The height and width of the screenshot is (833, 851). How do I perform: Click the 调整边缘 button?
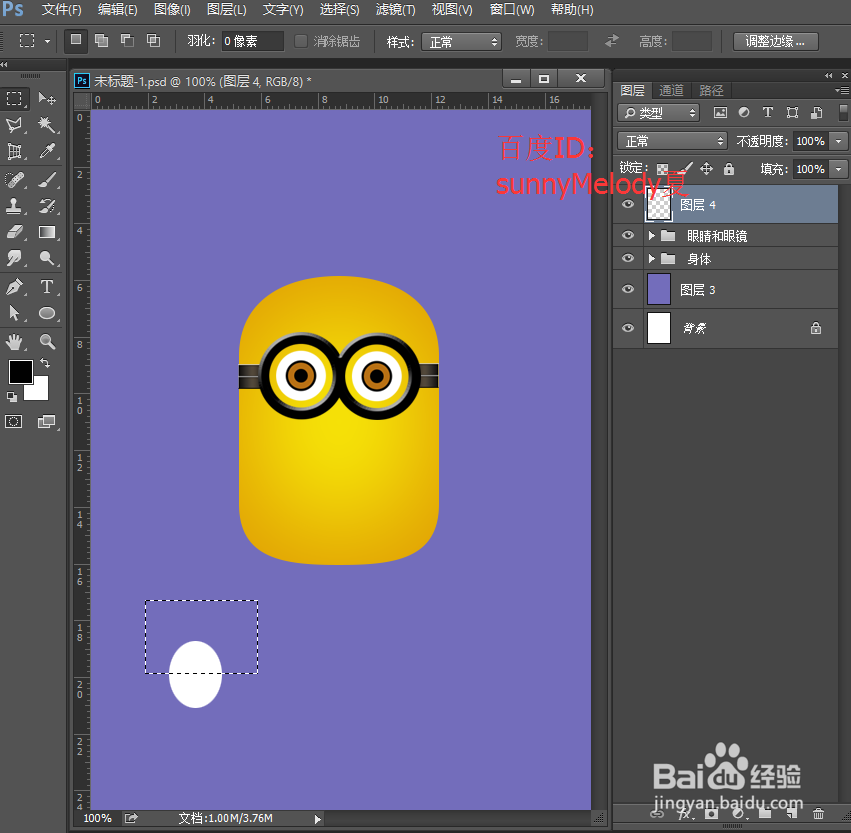pyautogui.click(x=776, y=41)
